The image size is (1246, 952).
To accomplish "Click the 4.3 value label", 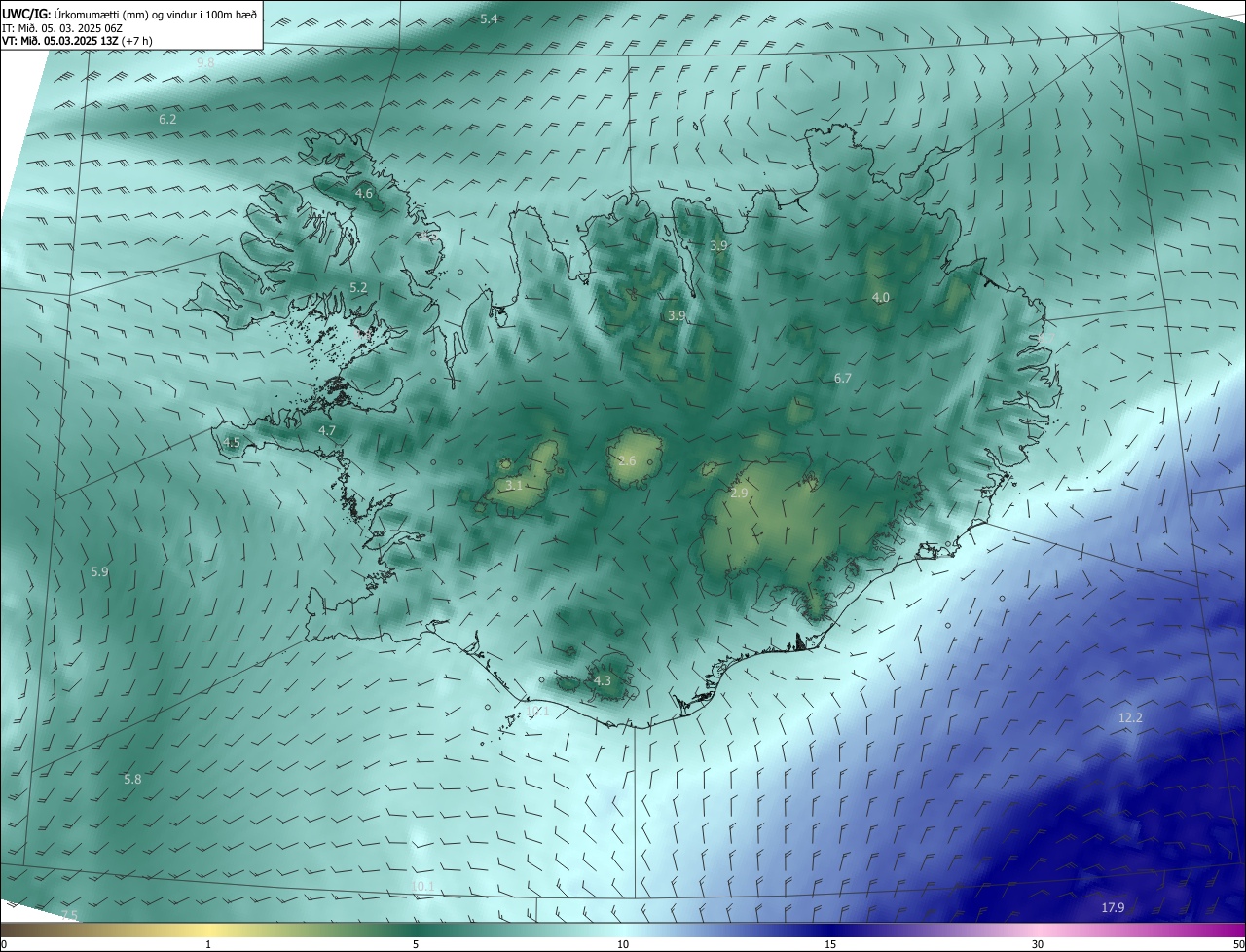I will click(603, 681).
